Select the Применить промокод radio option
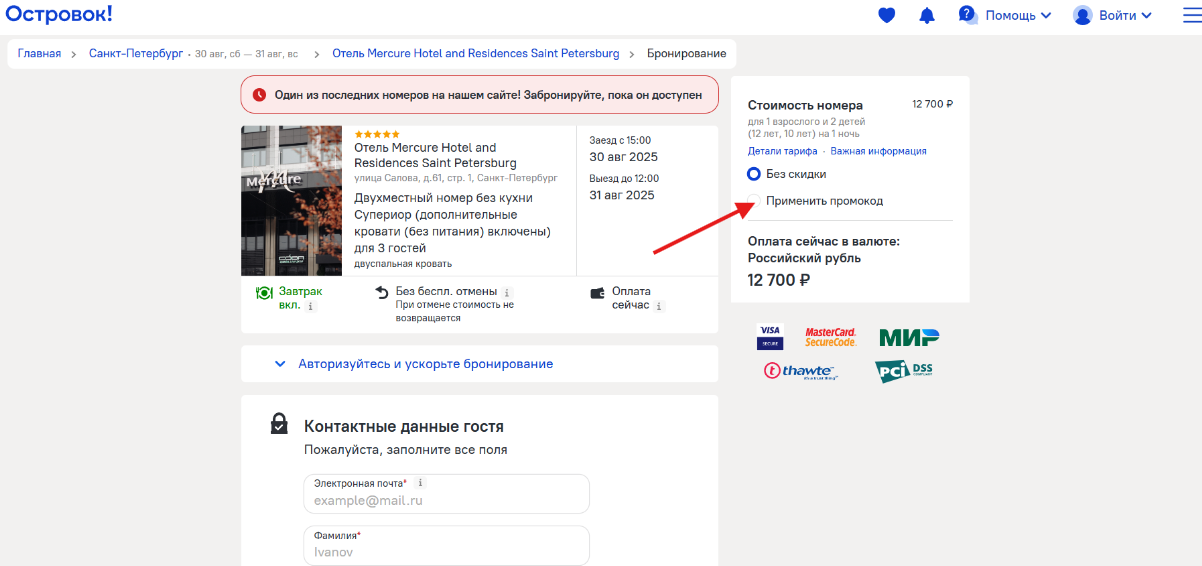This screenshot has width=1202, height=566. 755,201
